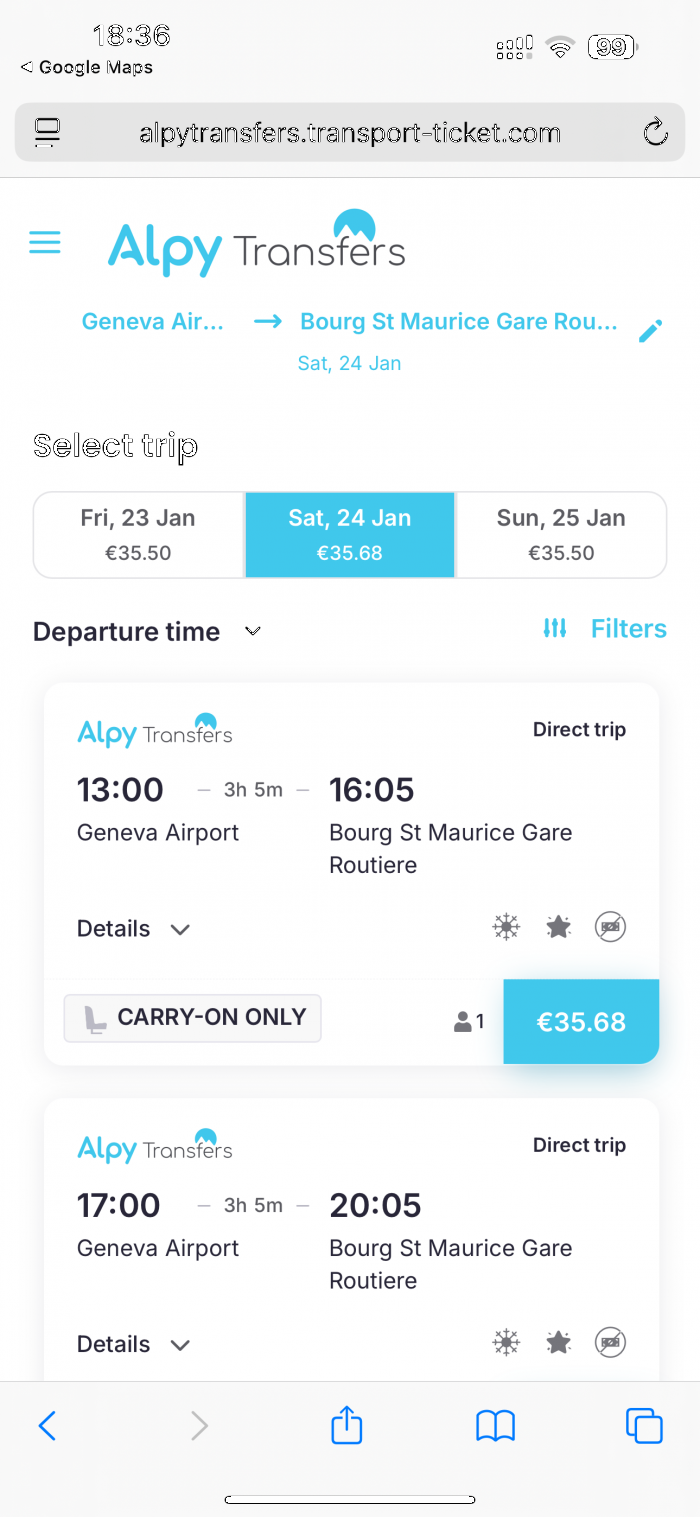Show all open Safari tabs
Image resolution: width=700 pixels, height=1517 pixels.
point(644,1425)
